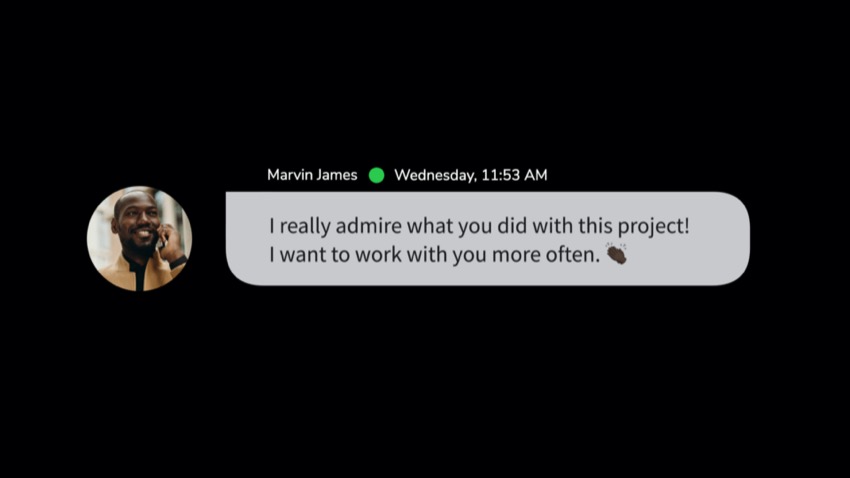This screenshot has width=850, height=478.
Task: Click the Wednesday, 11:53 AM timestamp
Action: 471,176
